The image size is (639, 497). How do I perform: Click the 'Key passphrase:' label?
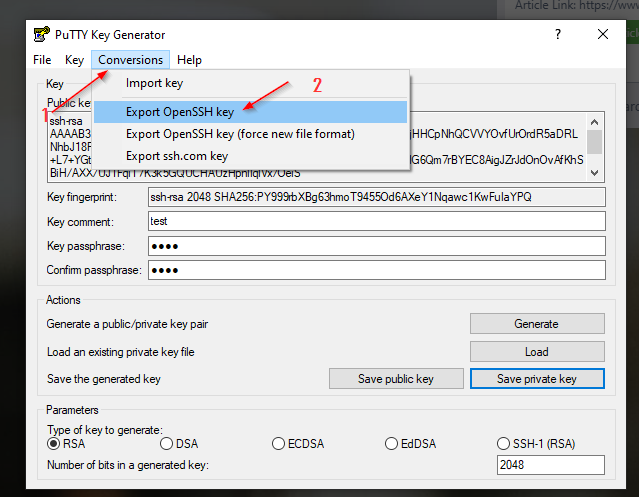pyautogui.click(x=86, y=246)
